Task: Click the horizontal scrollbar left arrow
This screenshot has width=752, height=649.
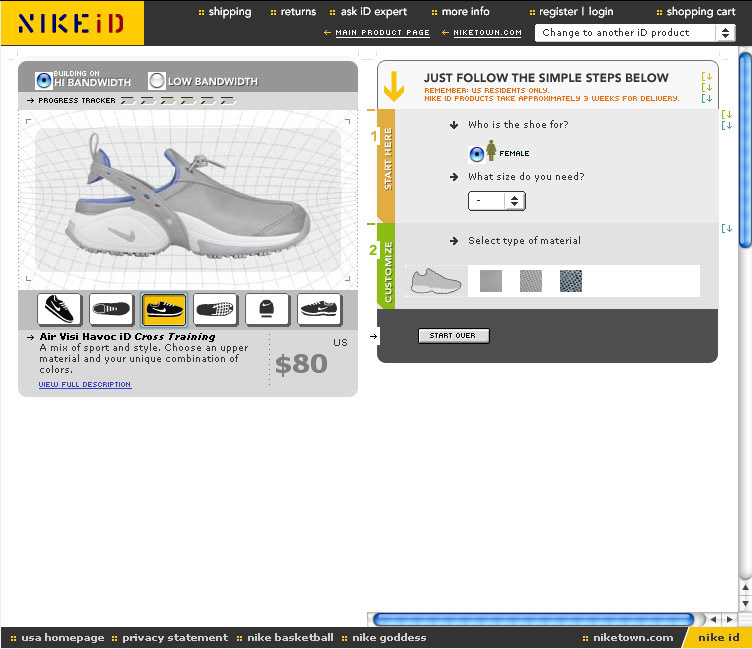Action: click(713, 619)
